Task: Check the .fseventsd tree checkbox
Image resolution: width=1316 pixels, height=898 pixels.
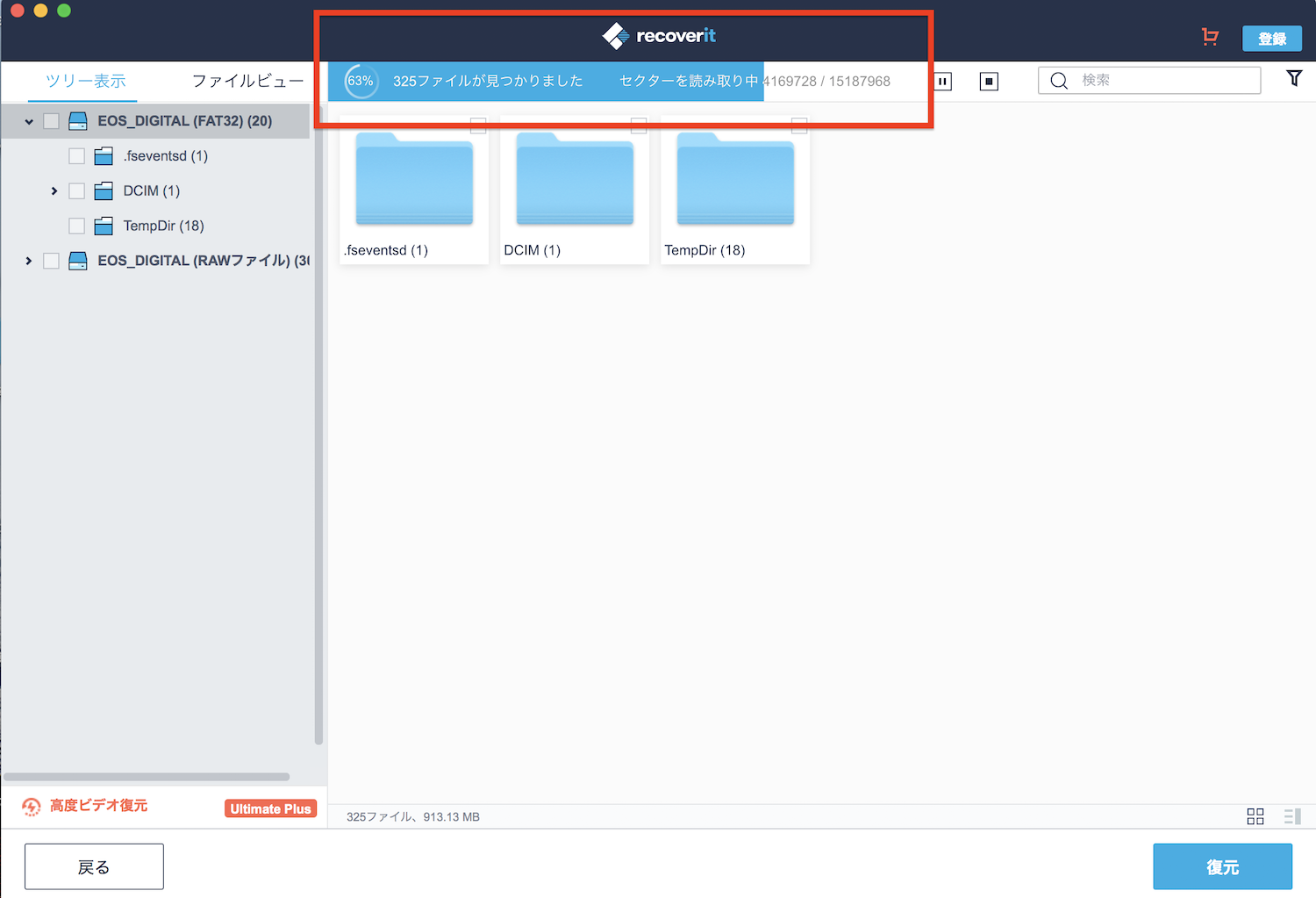Action: click(77, 156)
